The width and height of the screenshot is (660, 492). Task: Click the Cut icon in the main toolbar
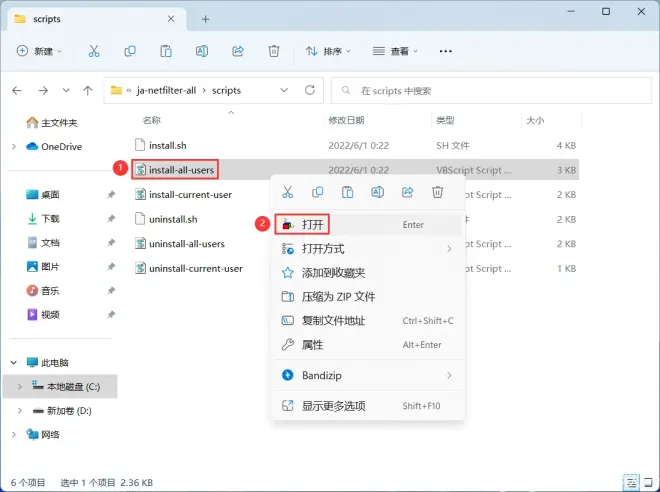94,51
